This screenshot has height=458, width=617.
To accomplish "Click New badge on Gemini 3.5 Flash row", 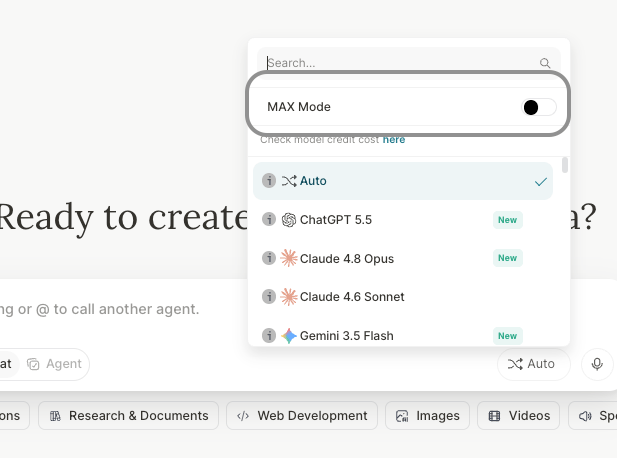I will (x=508, y=336).
